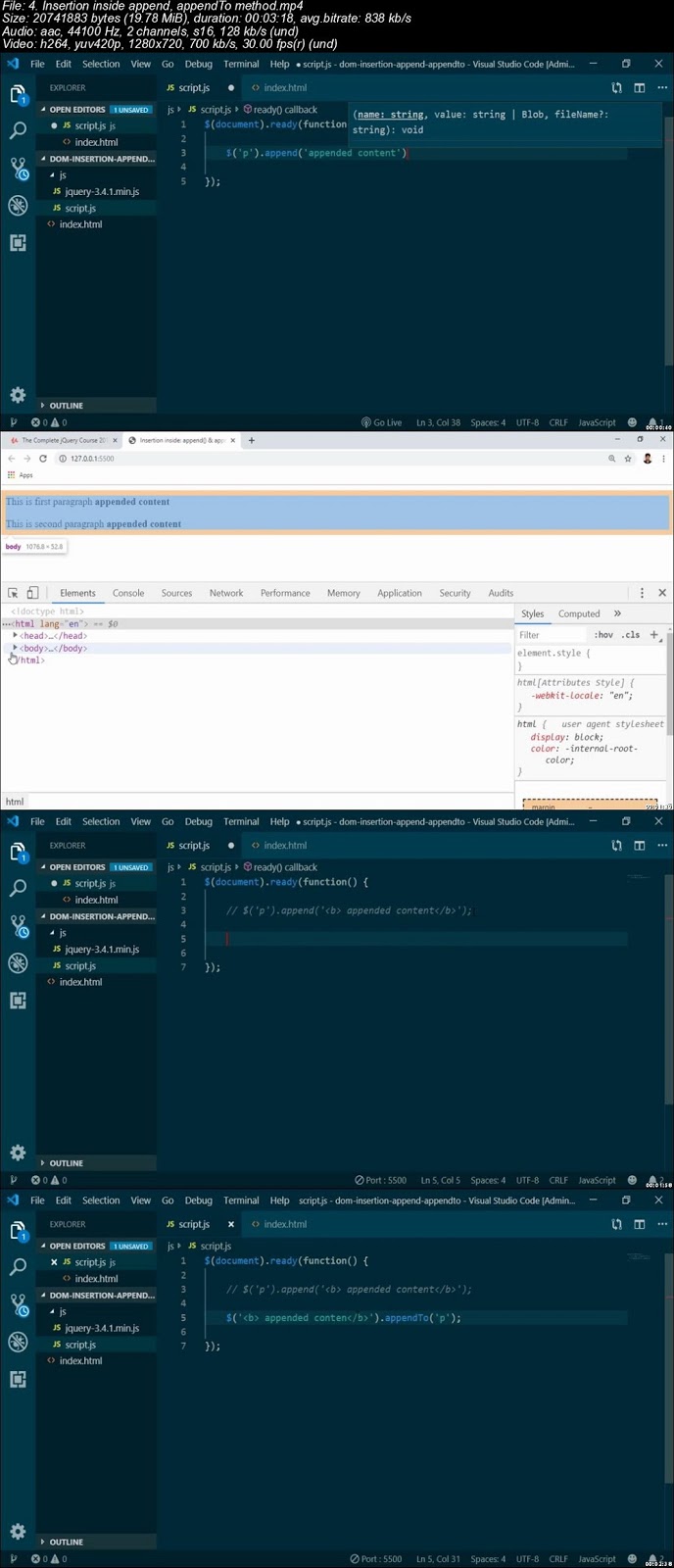
Task: Bookmark the page with the star icon
Action: (628, 459)
